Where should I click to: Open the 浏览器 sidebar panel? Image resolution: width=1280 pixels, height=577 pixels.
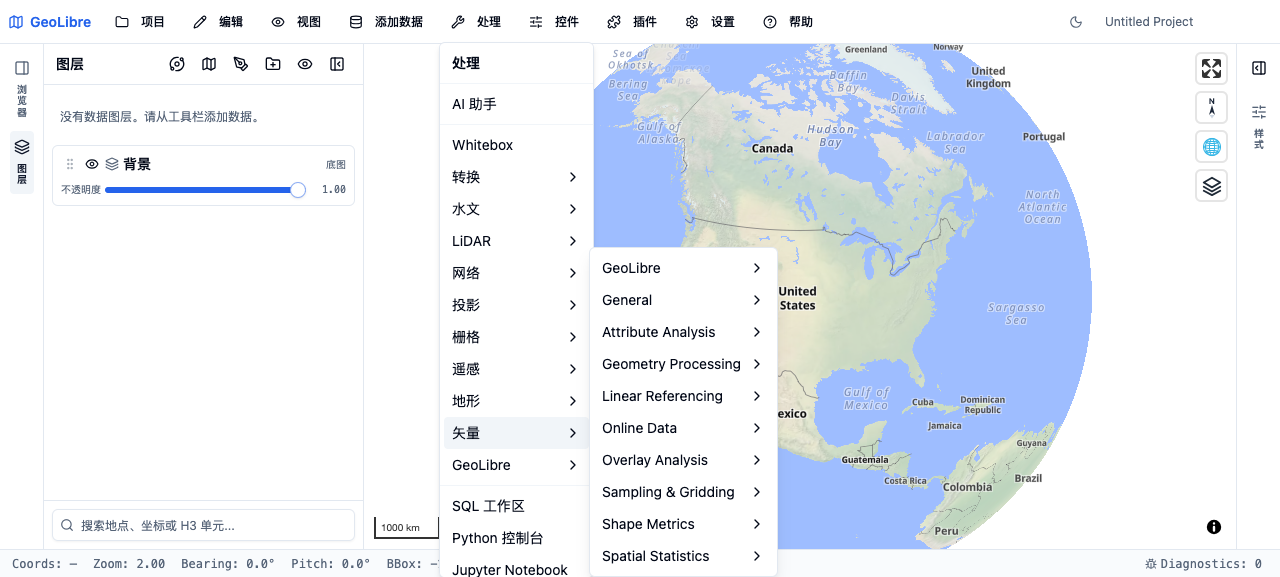click(22, 88)
